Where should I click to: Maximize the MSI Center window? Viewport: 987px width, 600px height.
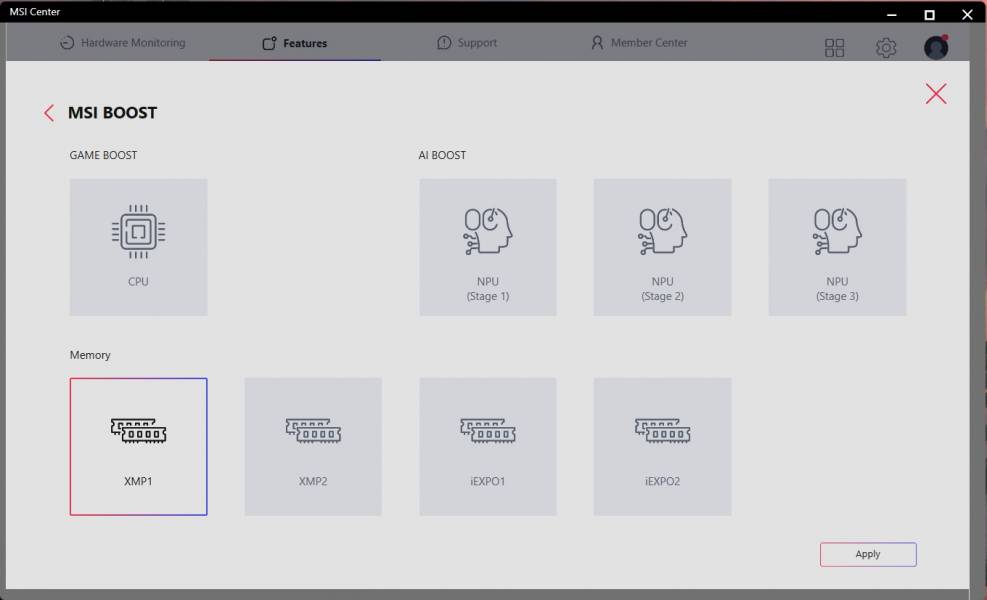click(x=929, y=14)
